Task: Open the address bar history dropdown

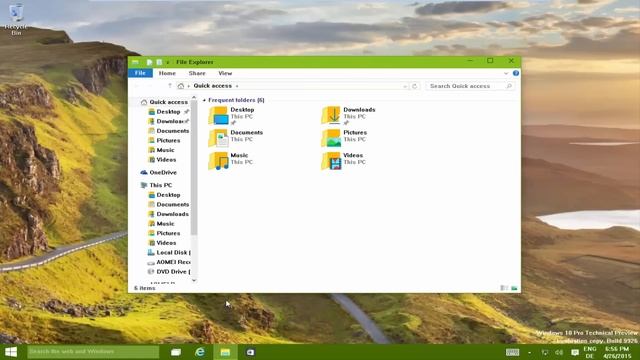Action: tap(405, 86)
